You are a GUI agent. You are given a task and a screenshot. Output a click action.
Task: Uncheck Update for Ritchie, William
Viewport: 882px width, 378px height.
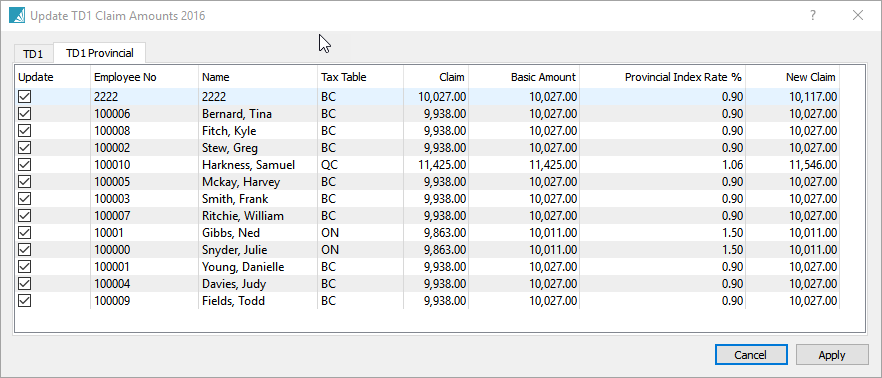pos(25,215)
